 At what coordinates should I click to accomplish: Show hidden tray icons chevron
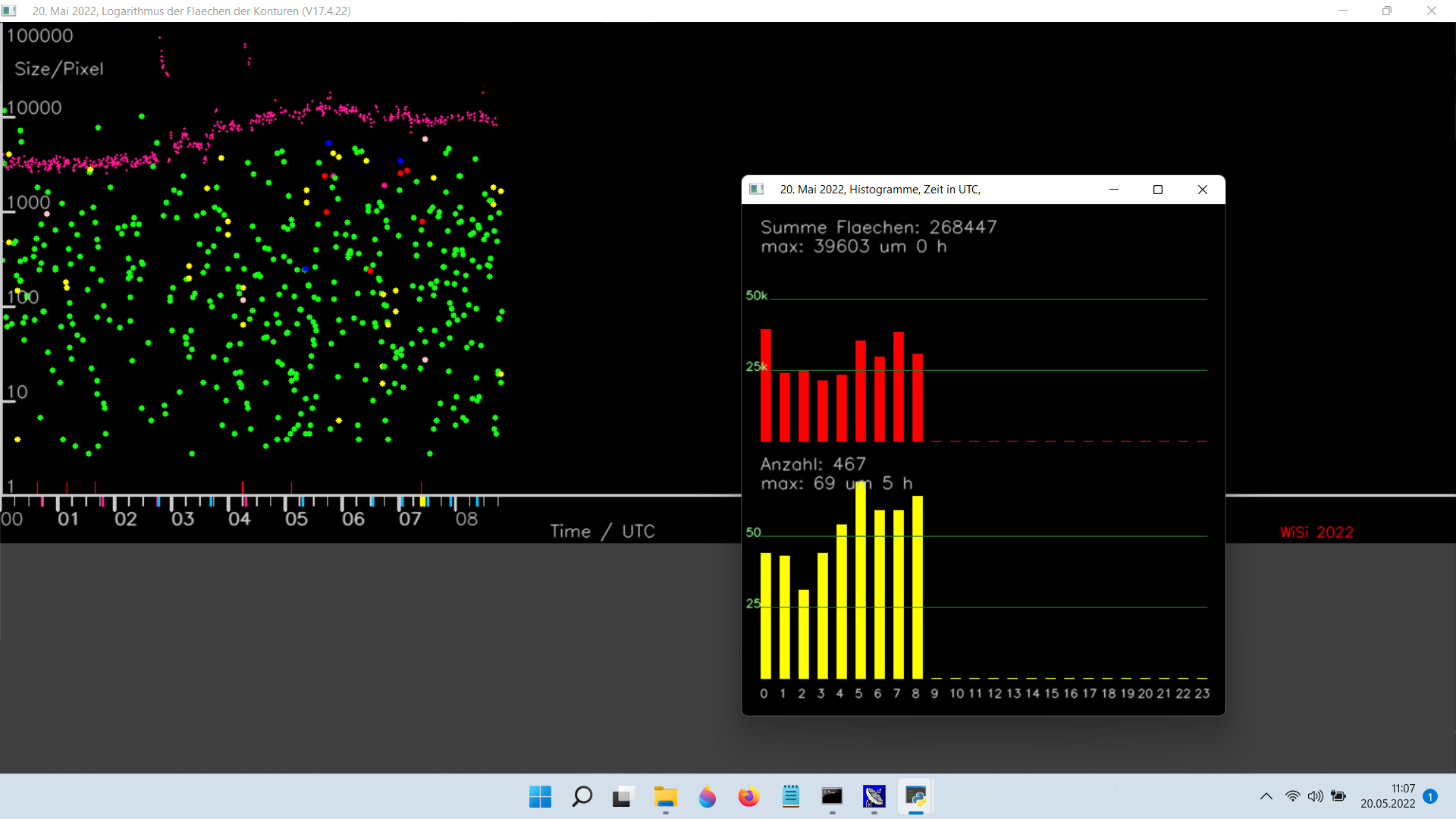1266,796
